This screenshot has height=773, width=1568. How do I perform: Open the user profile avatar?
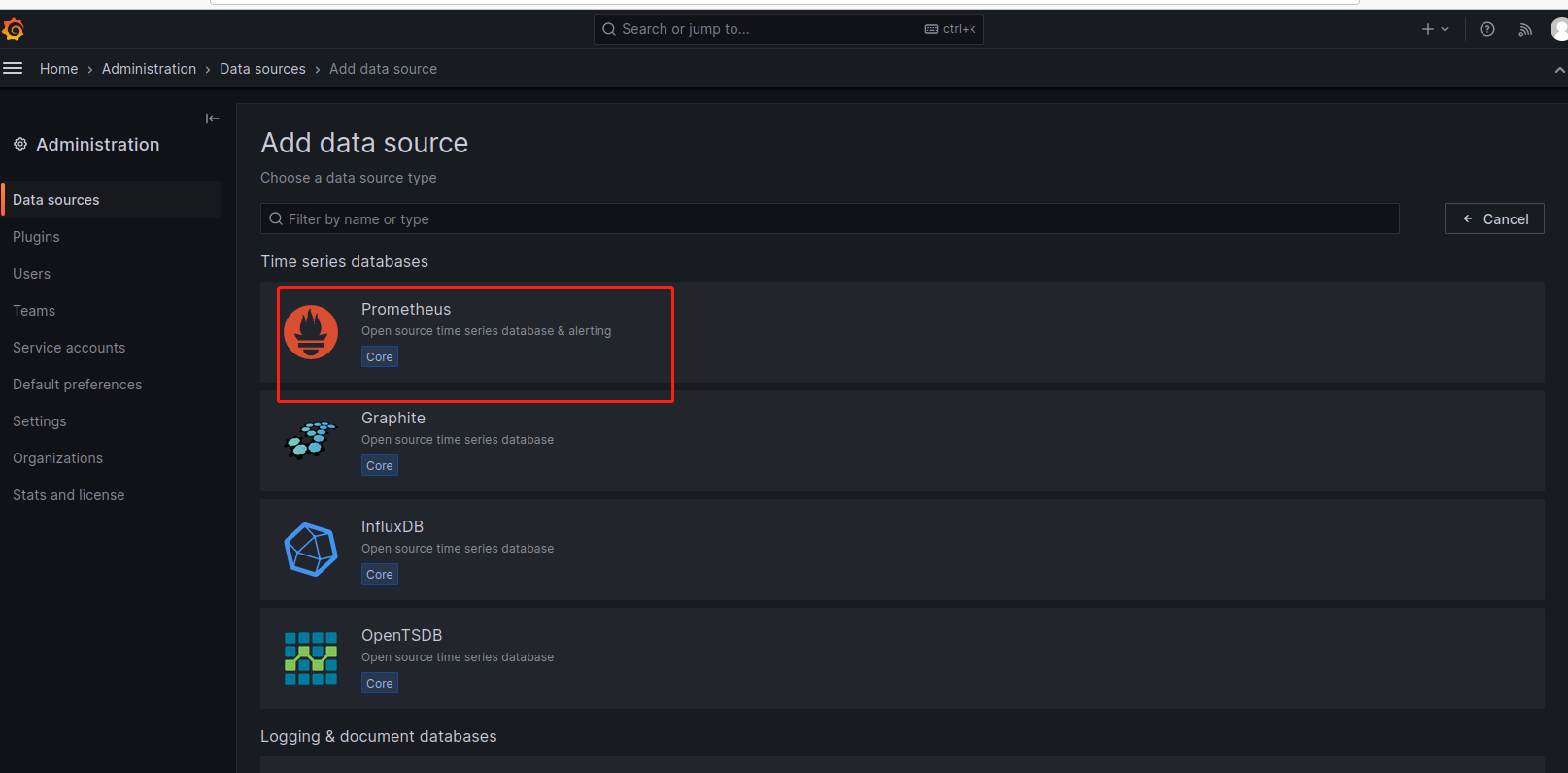[x=1559, y=29]
